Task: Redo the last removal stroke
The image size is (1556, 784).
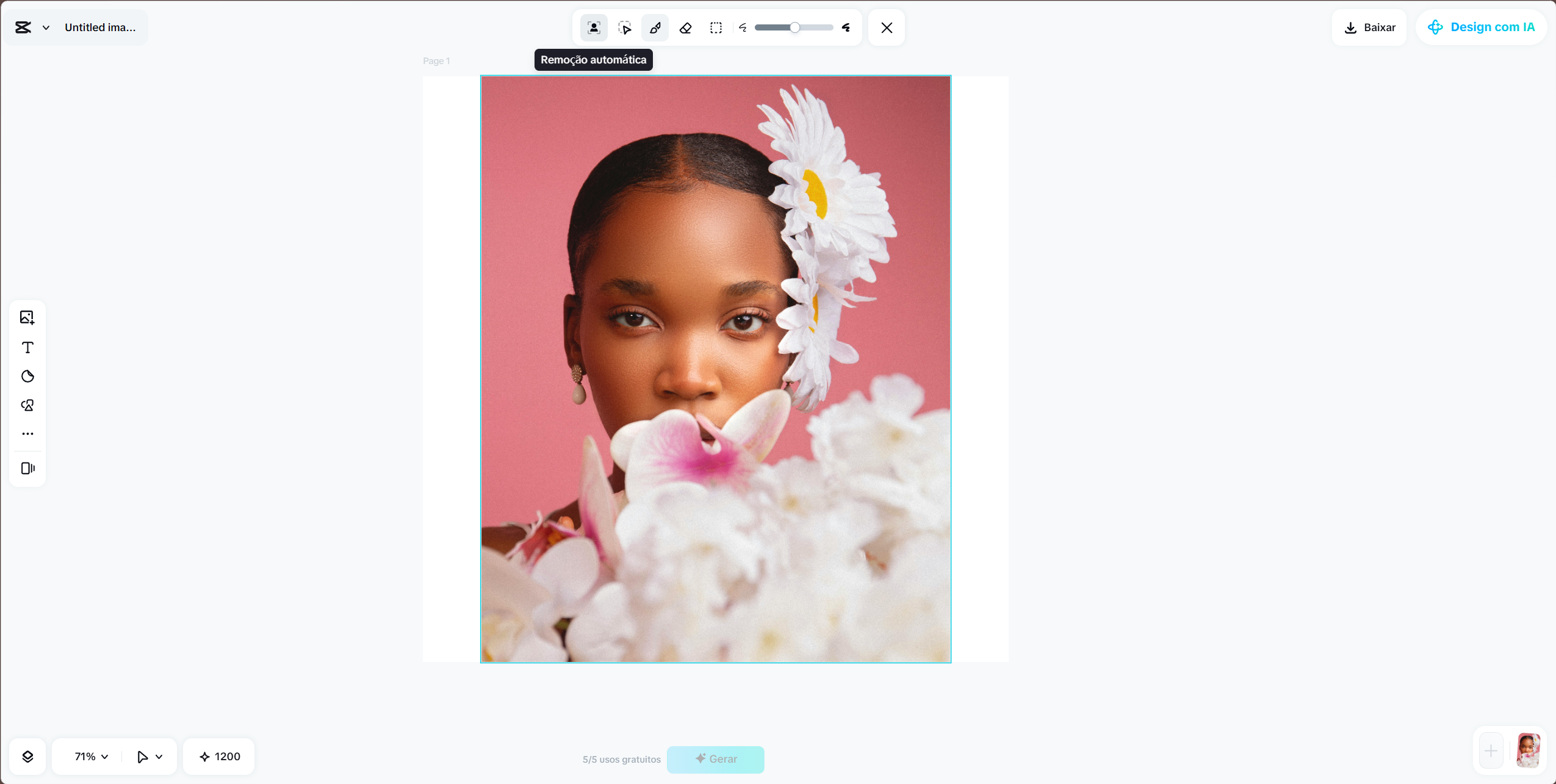Action: (846, 27)
